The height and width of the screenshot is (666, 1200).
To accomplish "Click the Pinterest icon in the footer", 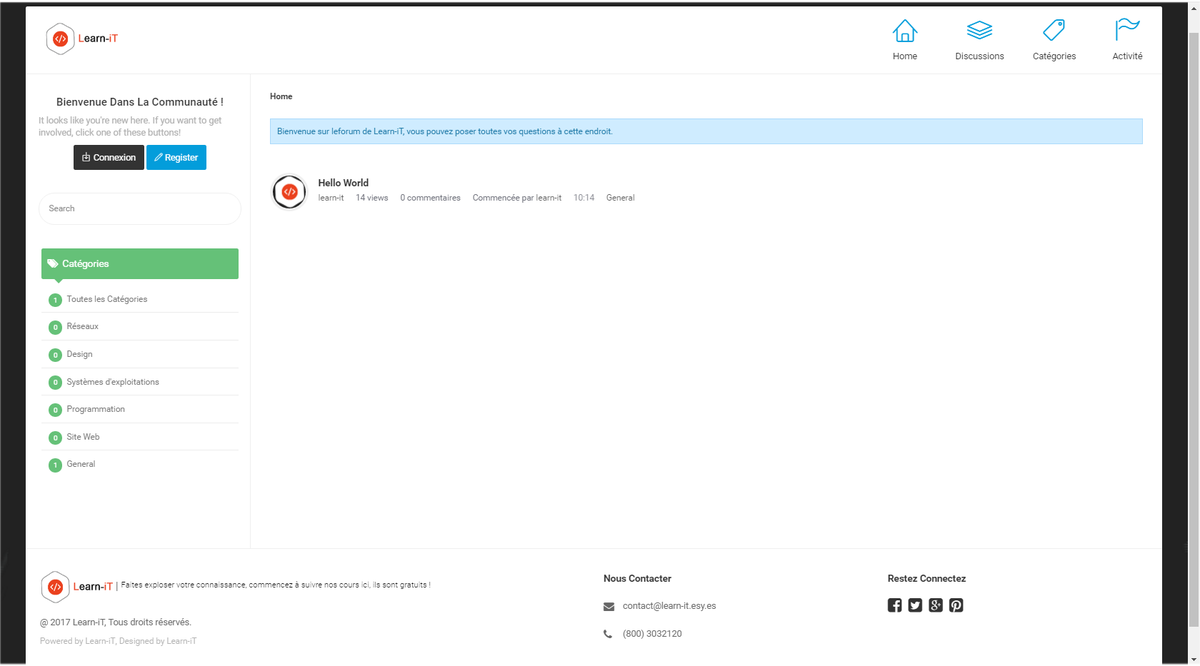I will tap(956, 605).
